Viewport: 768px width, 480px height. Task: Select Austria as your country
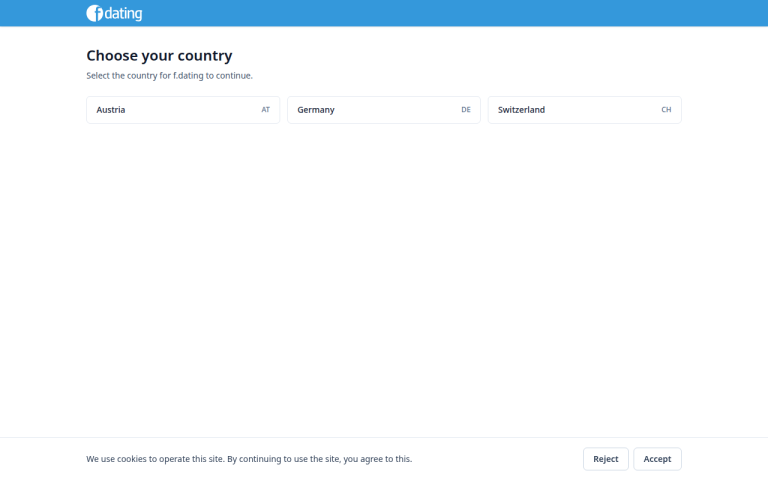pyautogui.click(x=183, y=110)
